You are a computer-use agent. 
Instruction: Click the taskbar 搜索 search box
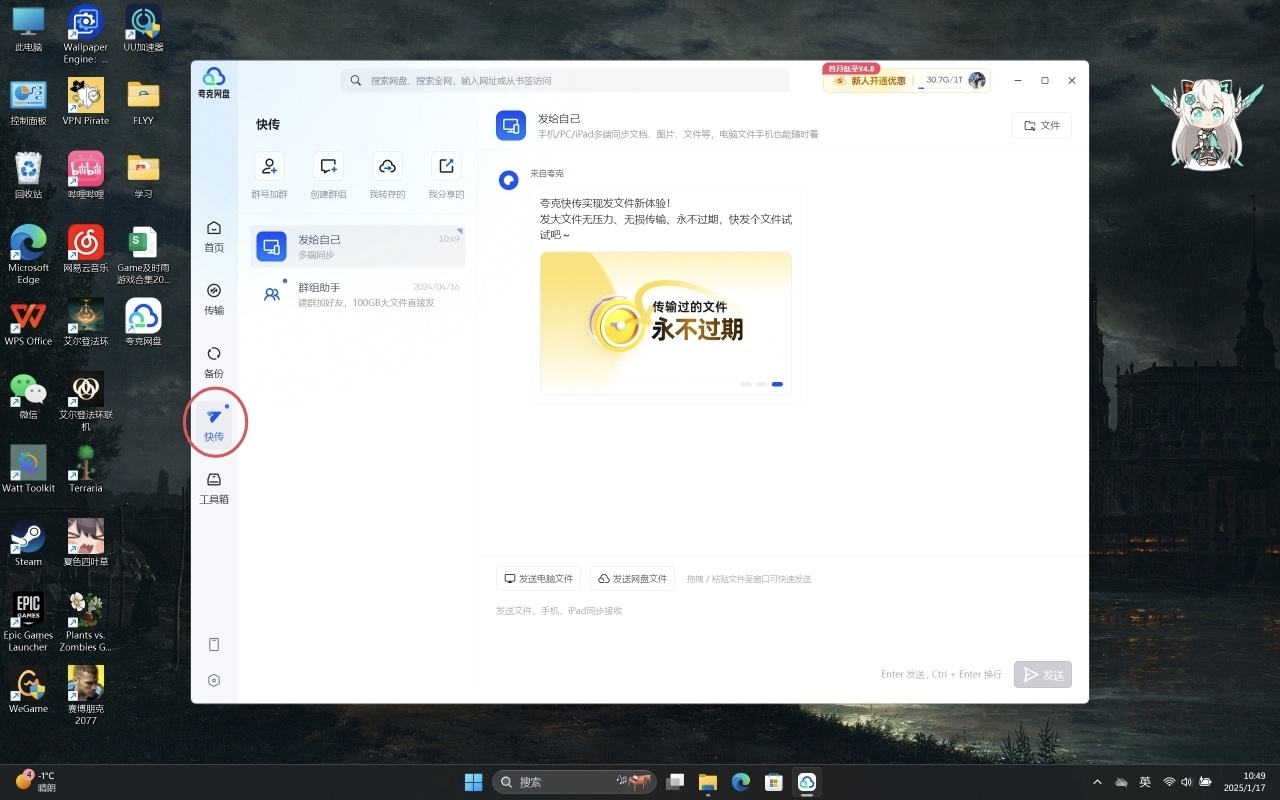[572, 782]
